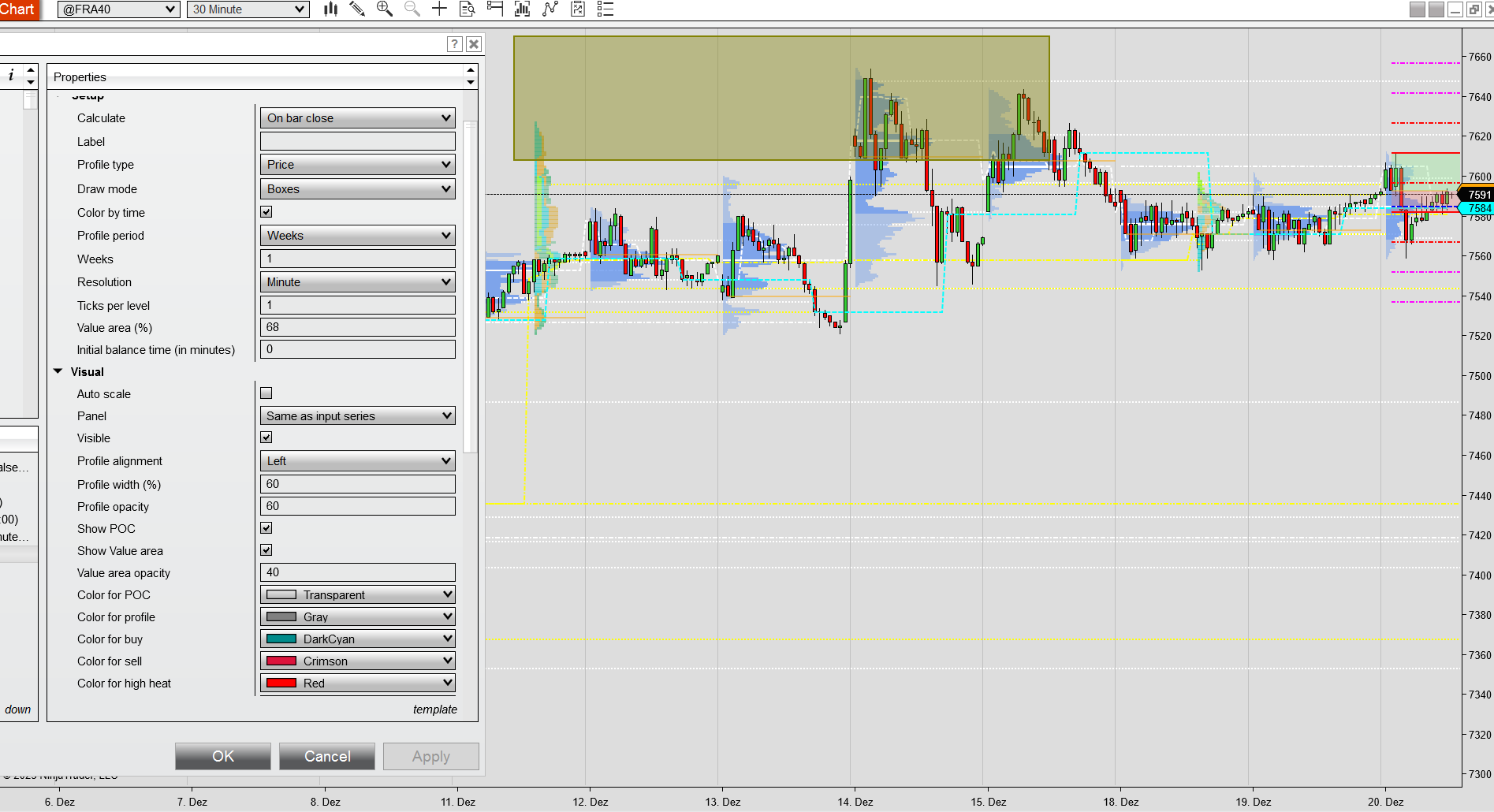Uncheck the Show POC checkbox
The height and width of the screenshot is (812, 1494).
click(266, 528)
